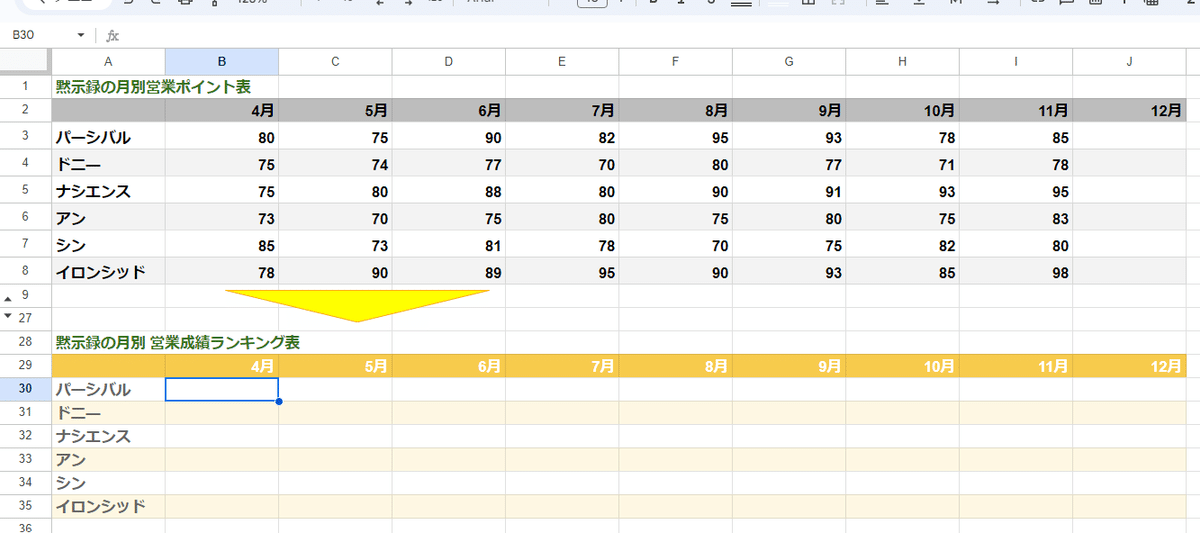Select row 8 header

click(26, 271)
